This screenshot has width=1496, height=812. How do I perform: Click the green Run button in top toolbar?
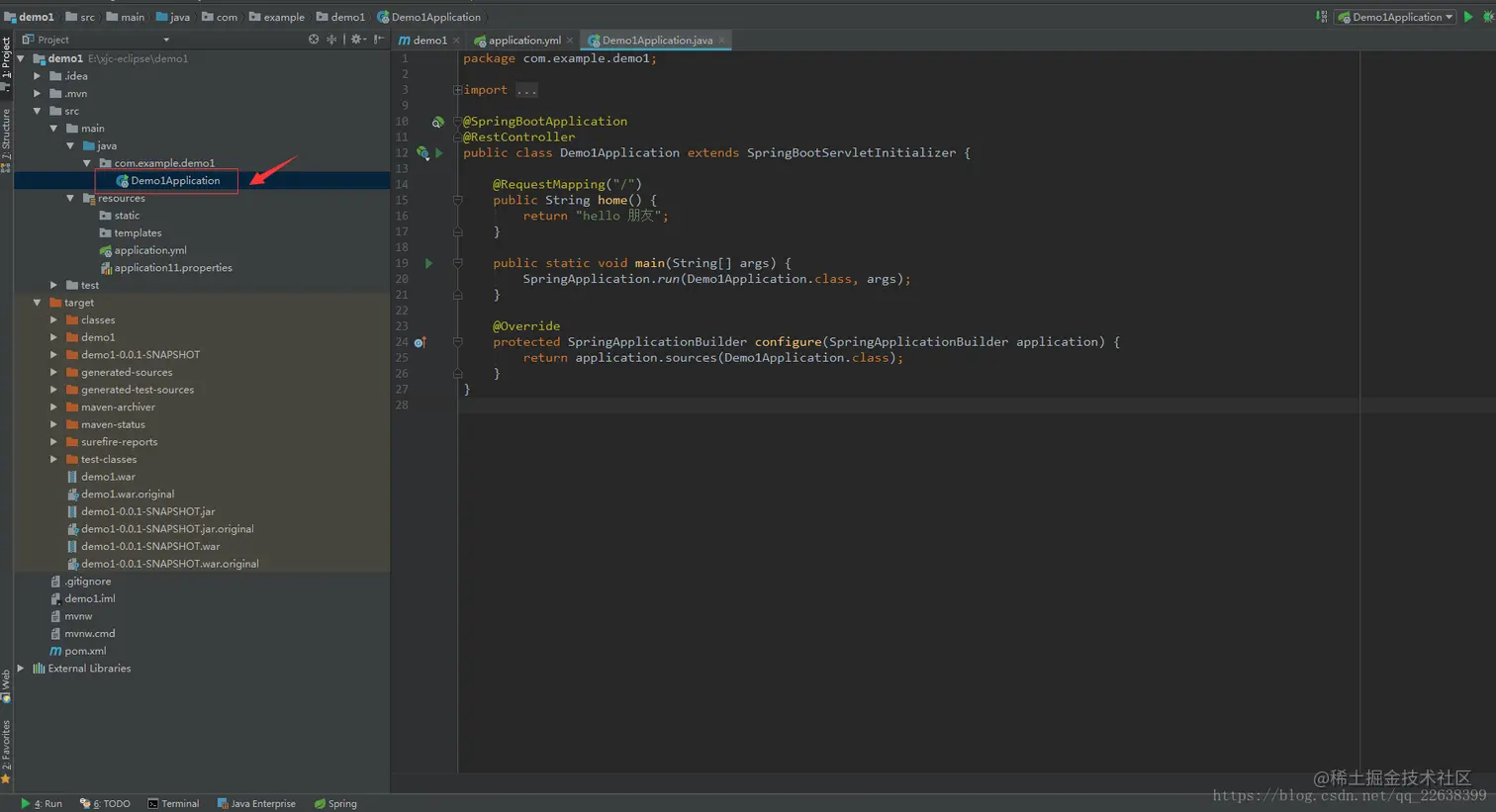[x=1468, y=17]
